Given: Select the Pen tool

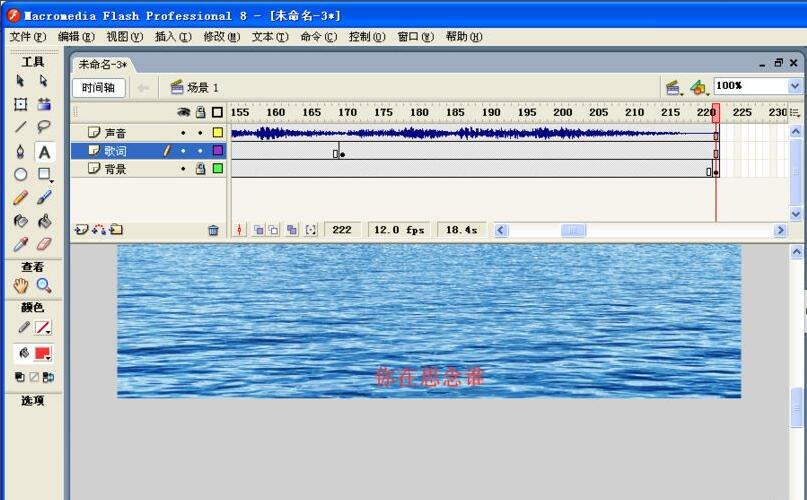Looking at the screenshot, I should tap(20, 151).
